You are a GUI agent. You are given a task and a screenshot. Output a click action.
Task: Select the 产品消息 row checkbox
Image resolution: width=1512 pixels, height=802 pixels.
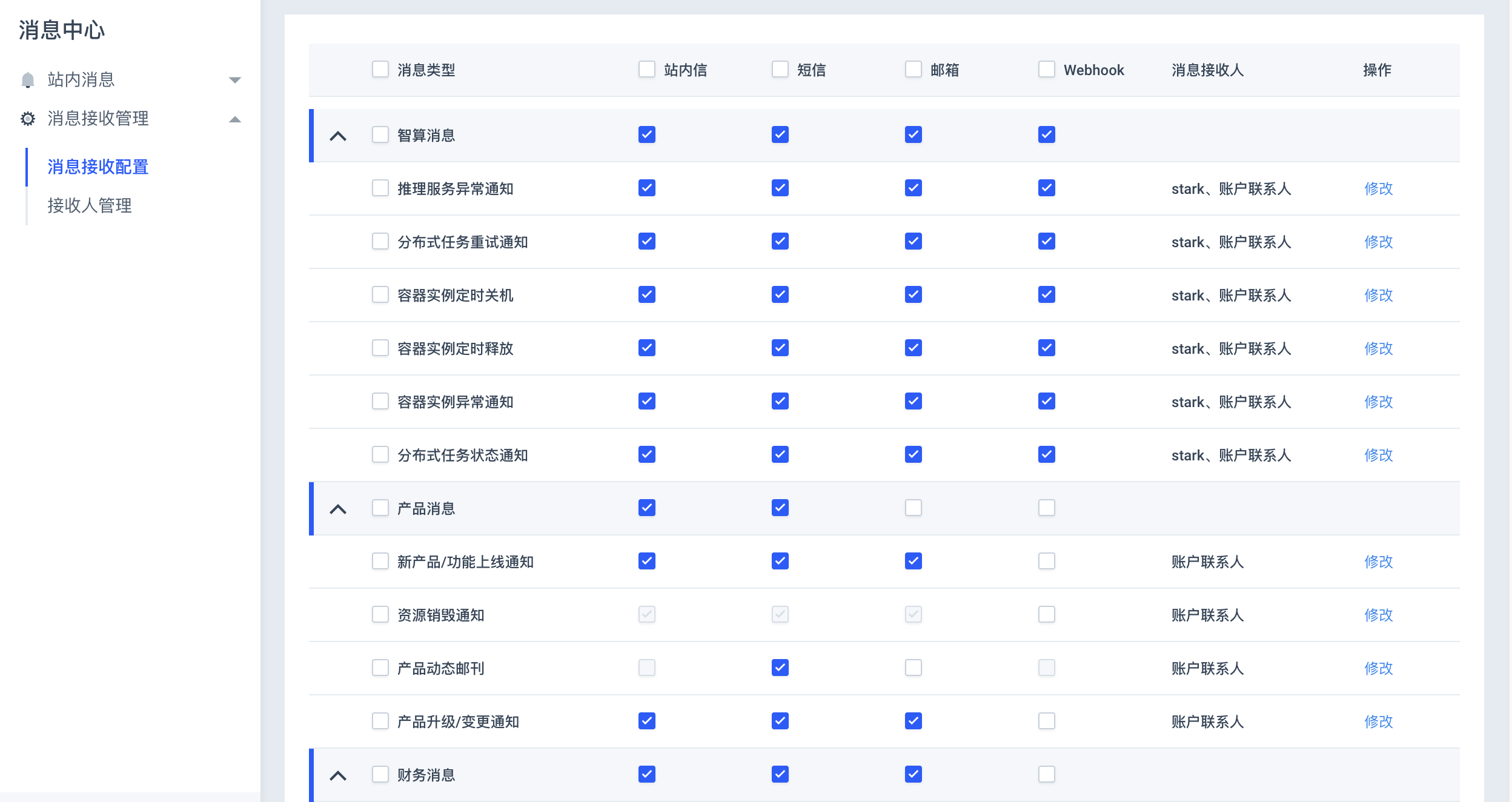click(x=380, y=508)
